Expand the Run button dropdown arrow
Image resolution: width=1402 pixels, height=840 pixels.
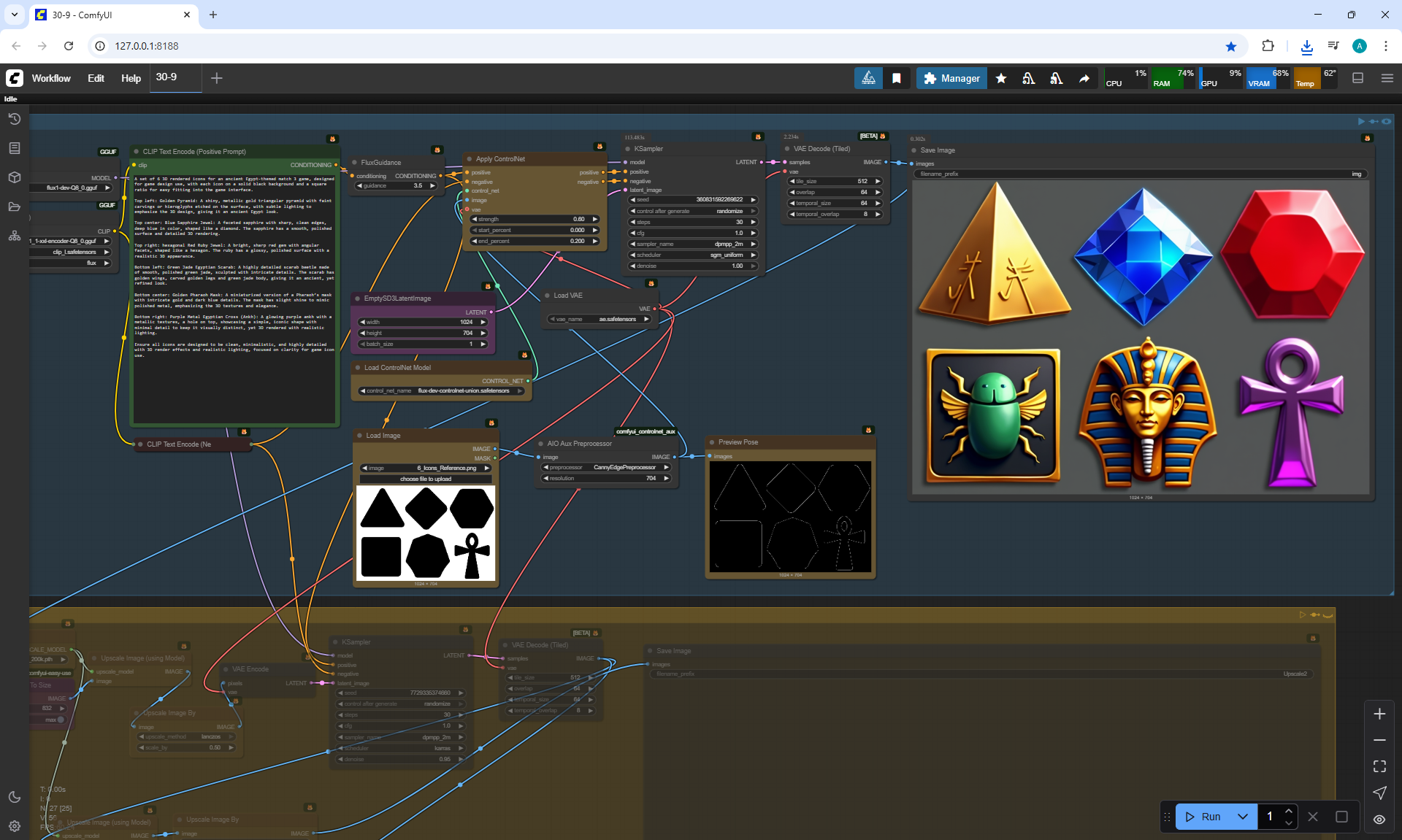point(1243,817)
